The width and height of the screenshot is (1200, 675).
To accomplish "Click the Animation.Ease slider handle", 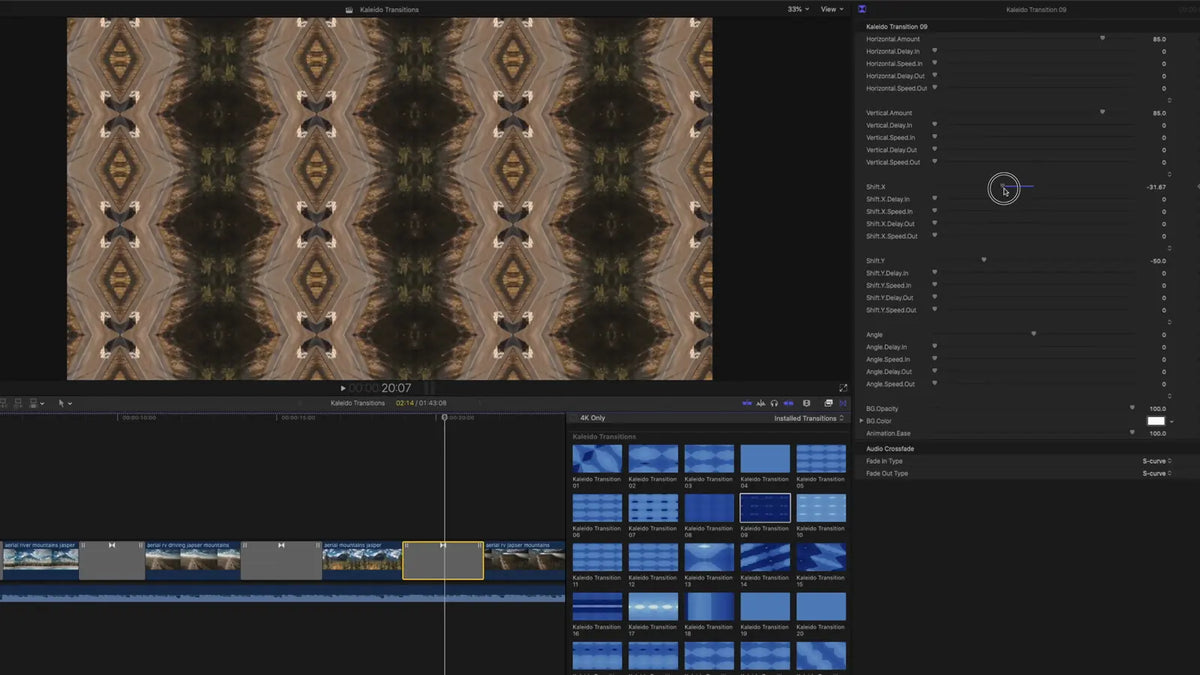I will click(1132, 433).
